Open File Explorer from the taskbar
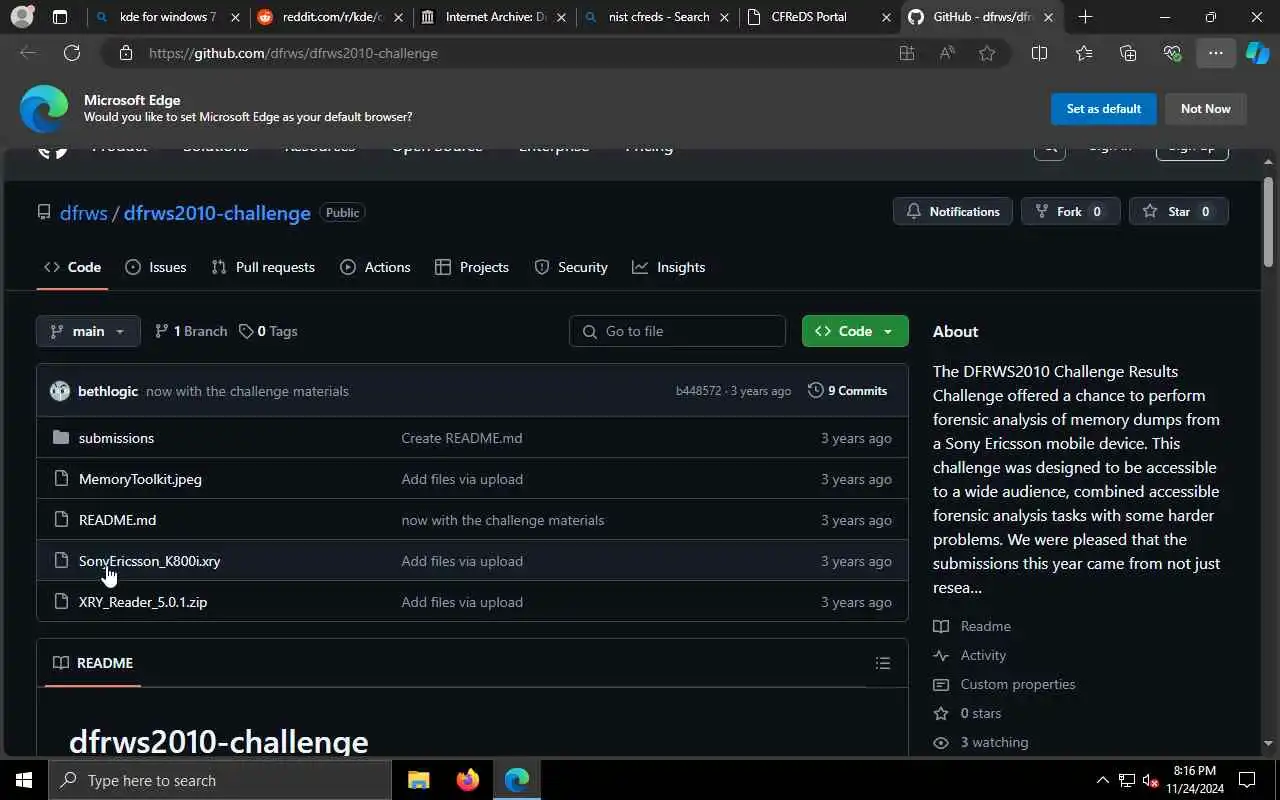The image size is (1280, 800). coord(418,780)
